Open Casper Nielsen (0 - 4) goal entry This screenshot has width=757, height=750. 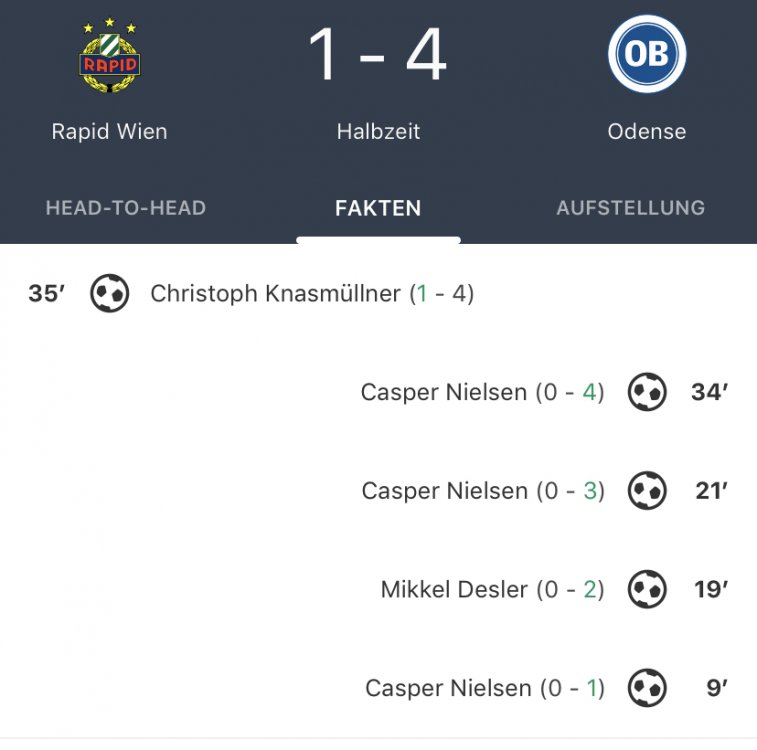(482, 392)
